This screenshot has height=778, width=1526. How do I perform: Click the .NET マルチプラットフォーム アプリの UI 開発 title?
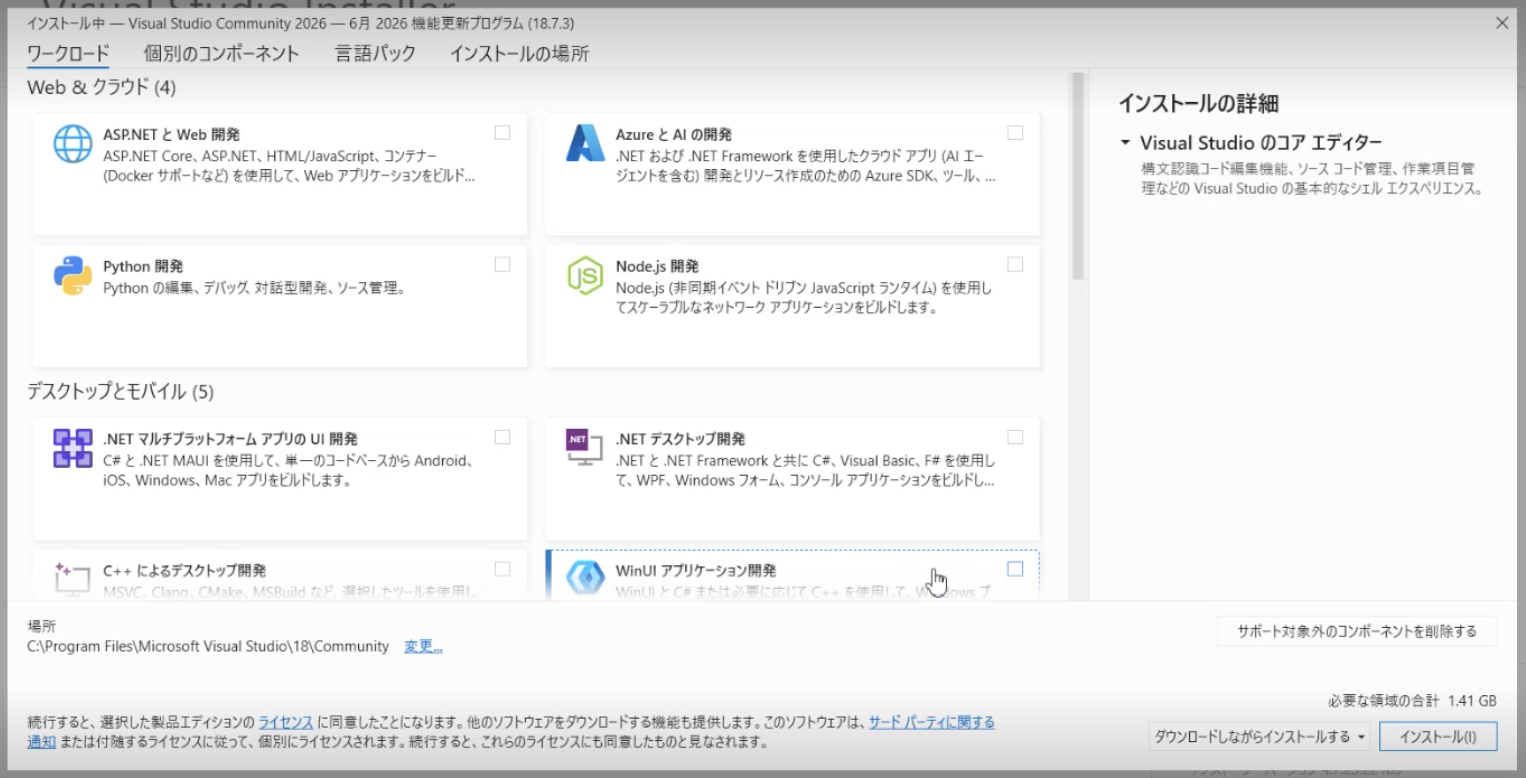(230, 439)
